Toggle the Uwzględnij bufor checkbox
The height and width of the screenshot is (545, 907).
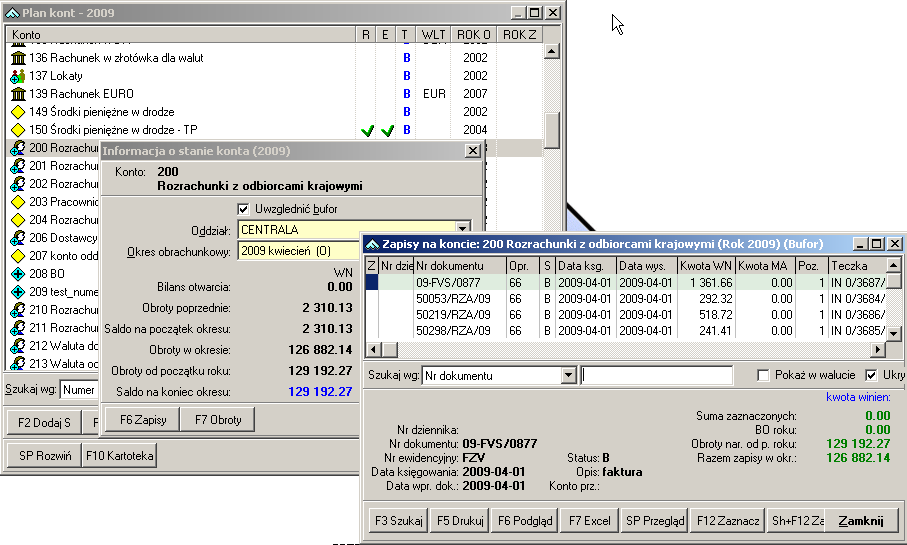pos(244,208)
